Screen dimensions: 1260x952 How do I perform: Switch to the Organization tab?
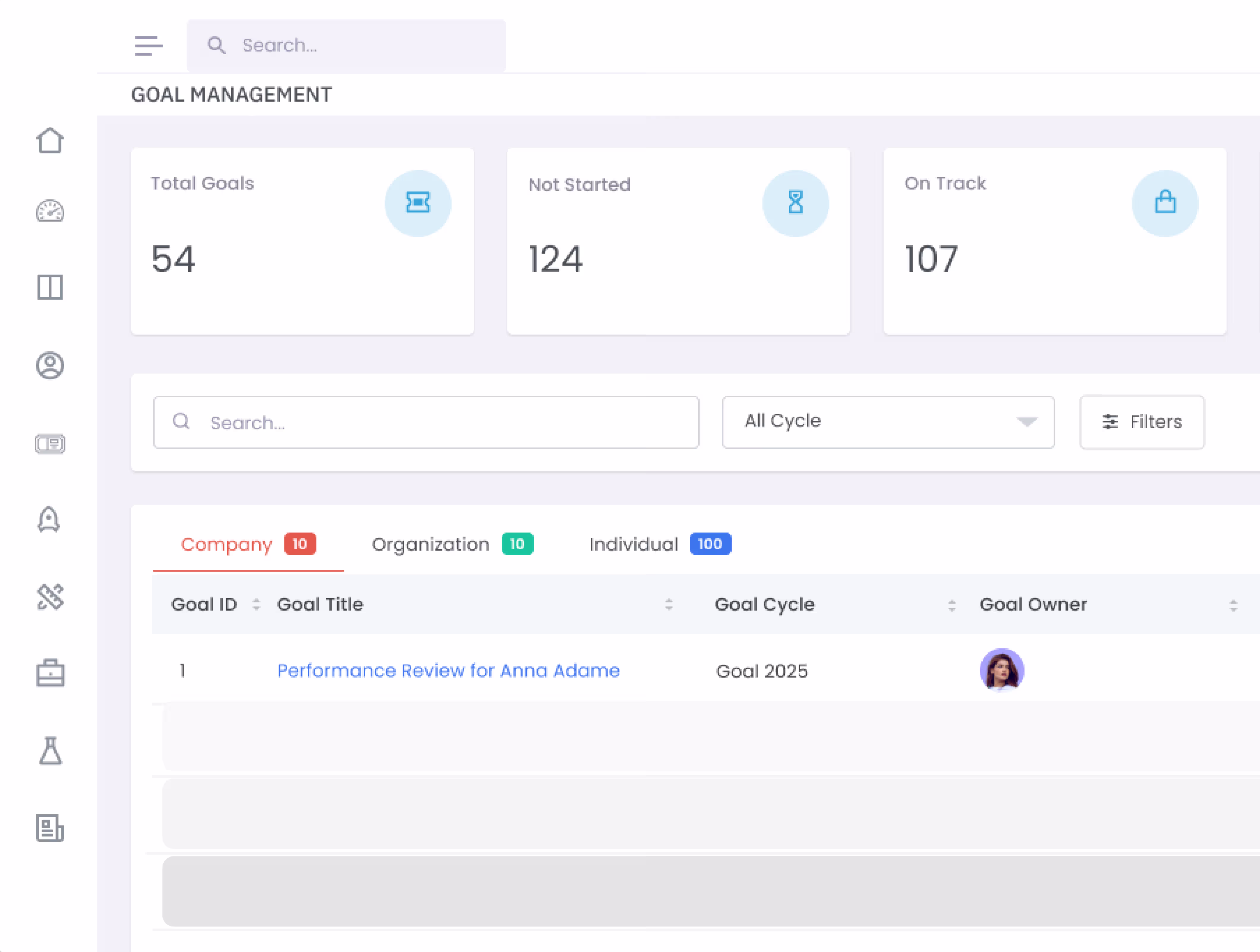coord(452,544)
